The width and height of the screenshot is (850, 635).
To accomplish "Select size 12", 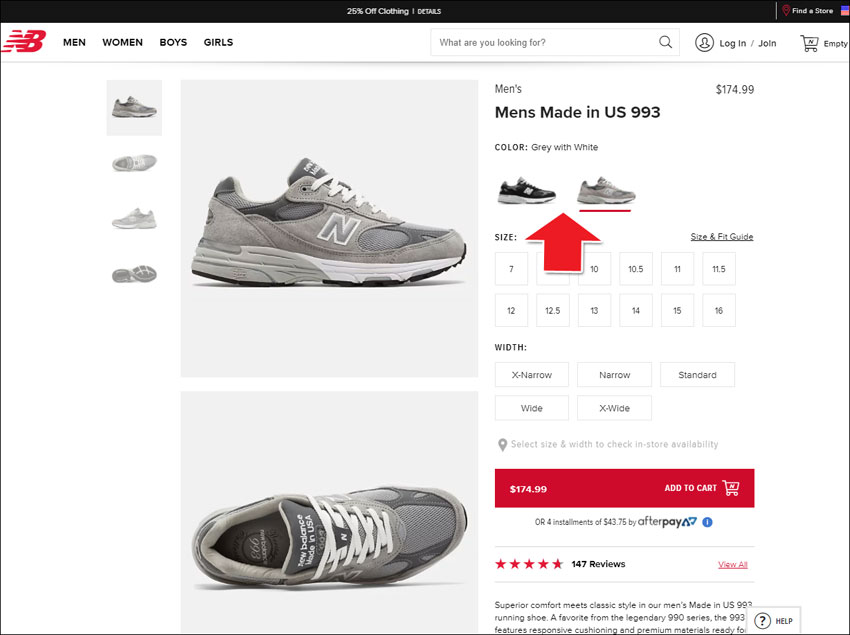I will 511,310.
